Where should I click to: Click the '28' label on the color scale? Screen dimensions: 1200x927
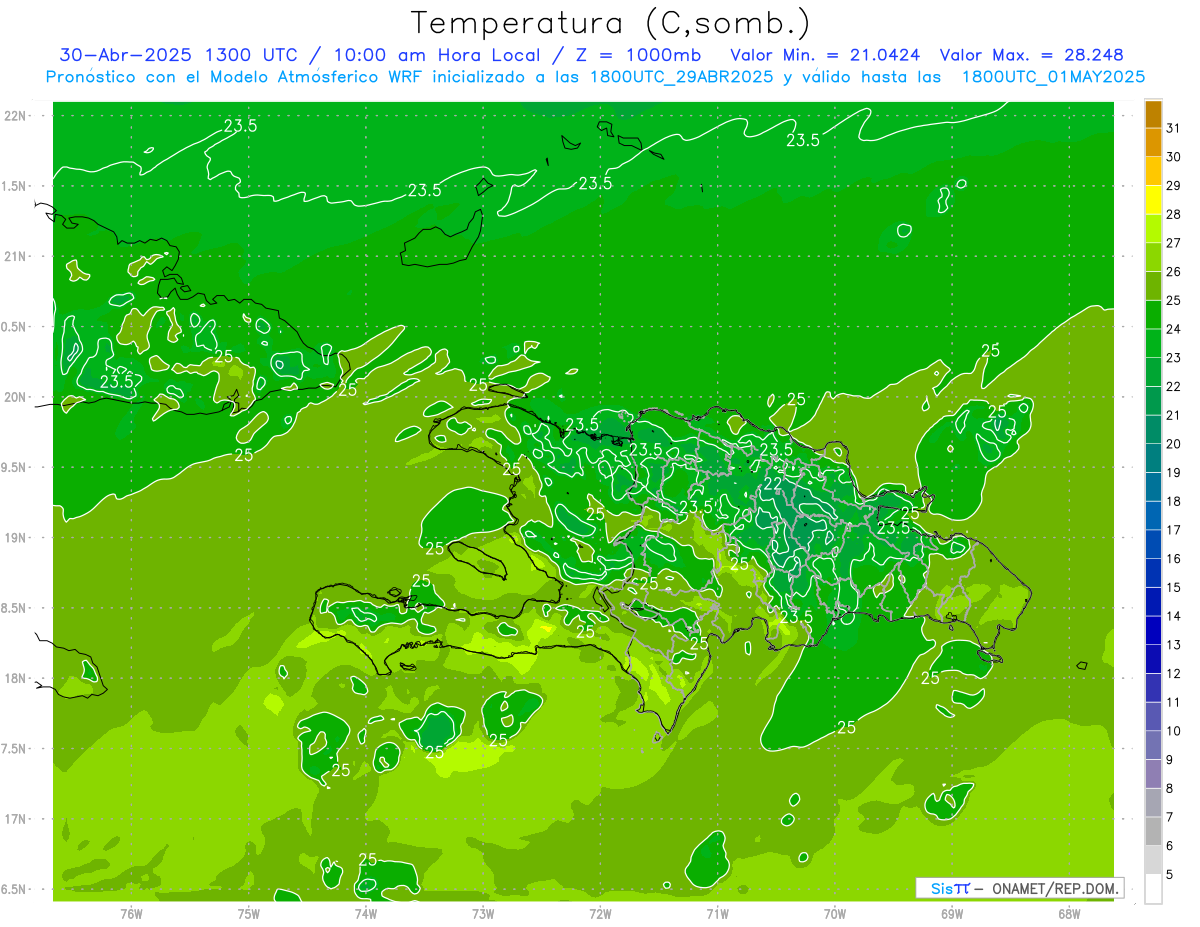tap(1174, 214)
